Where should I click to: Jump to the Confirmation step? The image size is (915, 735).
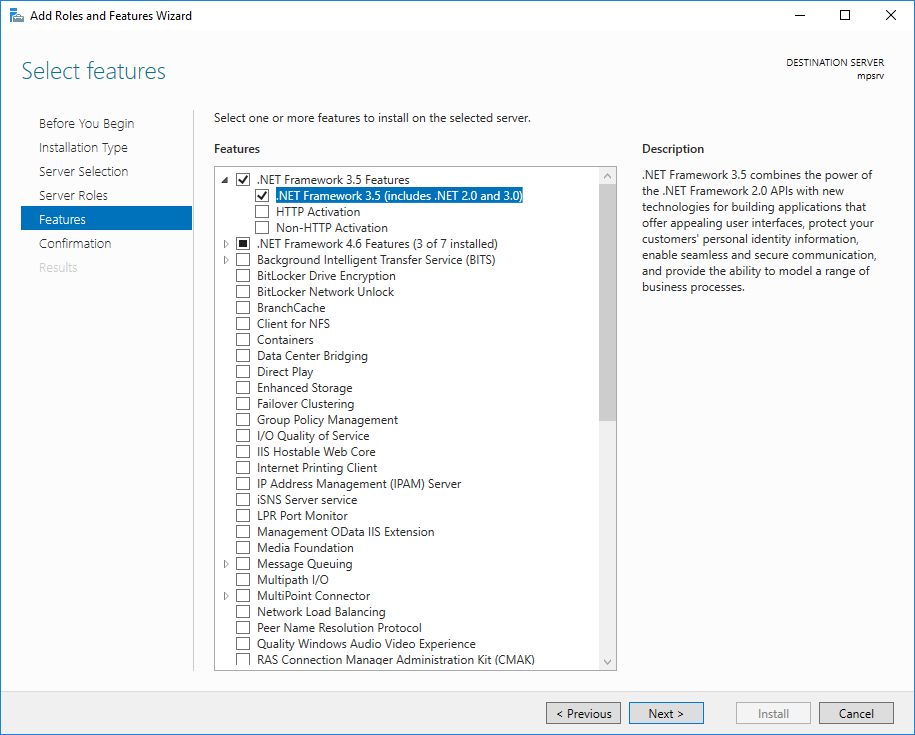tap(75, 243)
